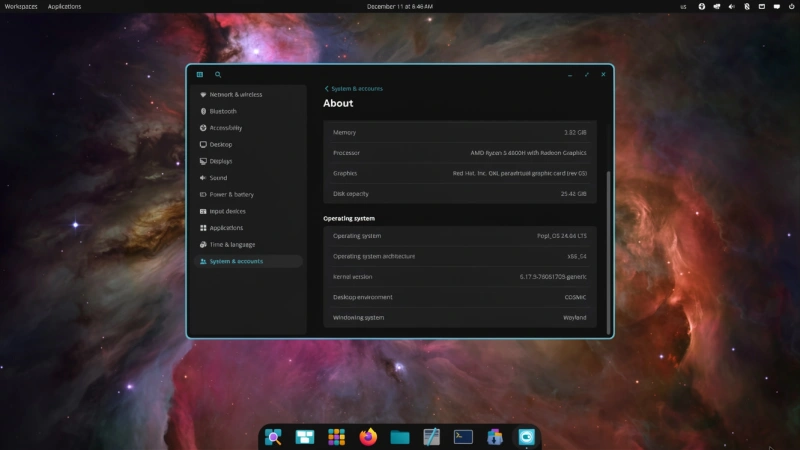800x450 pixels.
Task: Click the Pop!_OS 24.04 LTS value
Action: 561,236
